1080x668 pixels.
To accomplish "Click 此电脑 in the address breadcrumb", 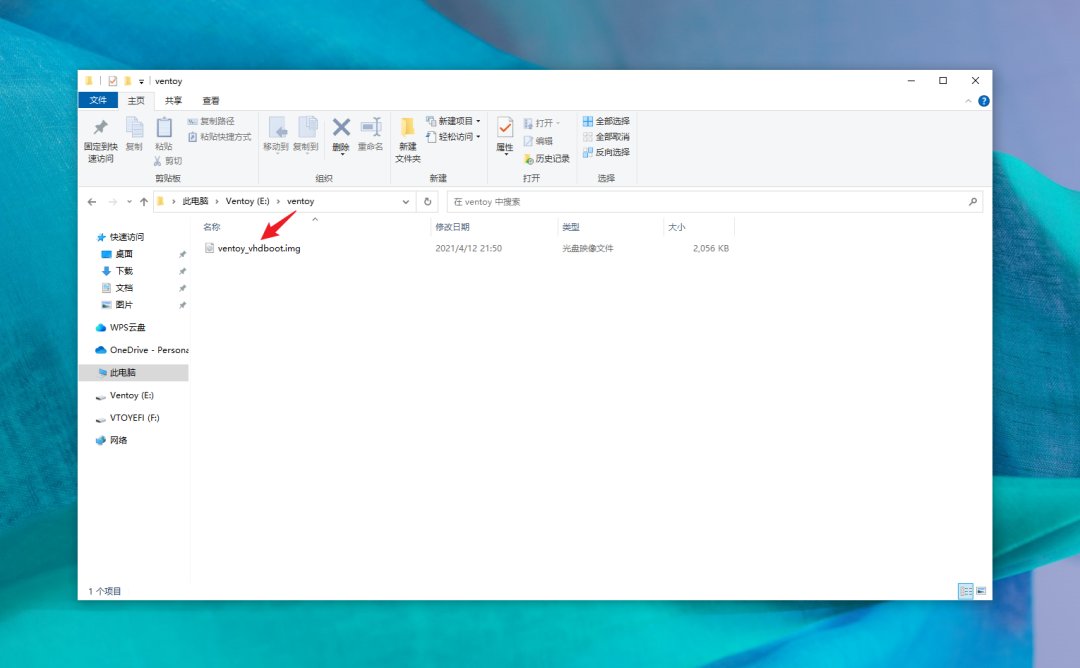I will [x=195, y=202].
